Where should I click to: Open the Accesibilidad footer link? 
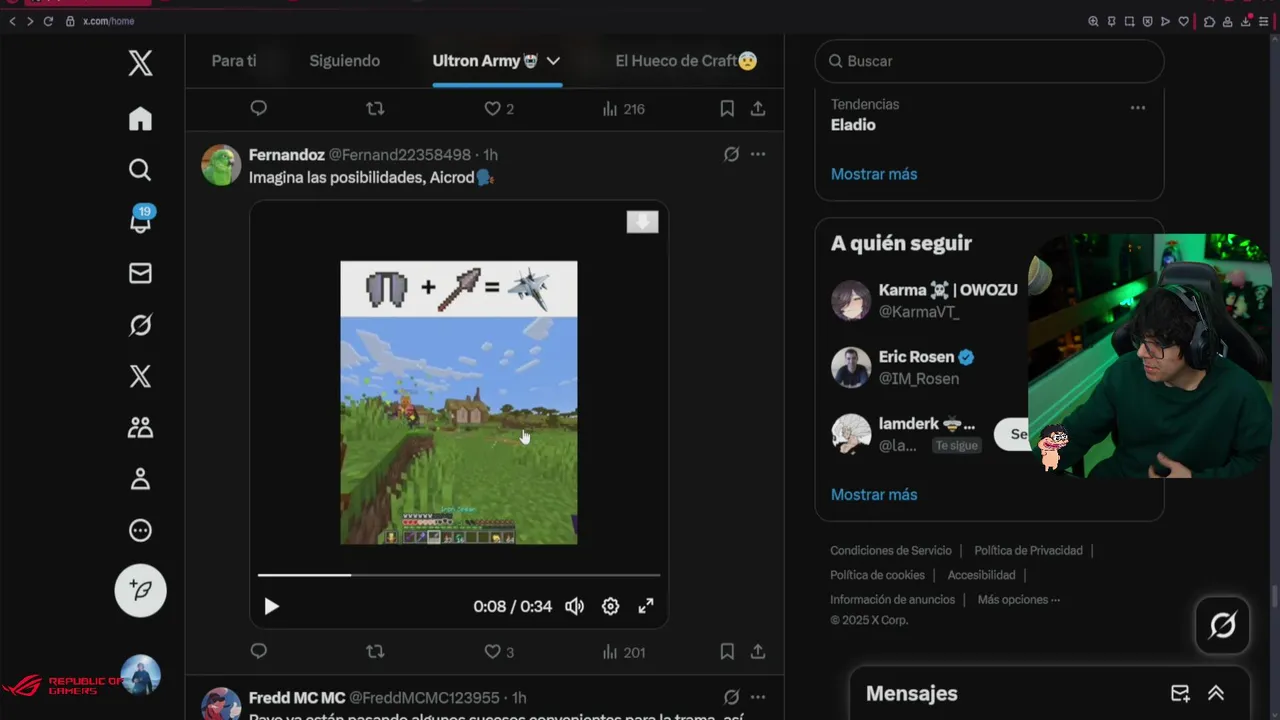[981, 575]
